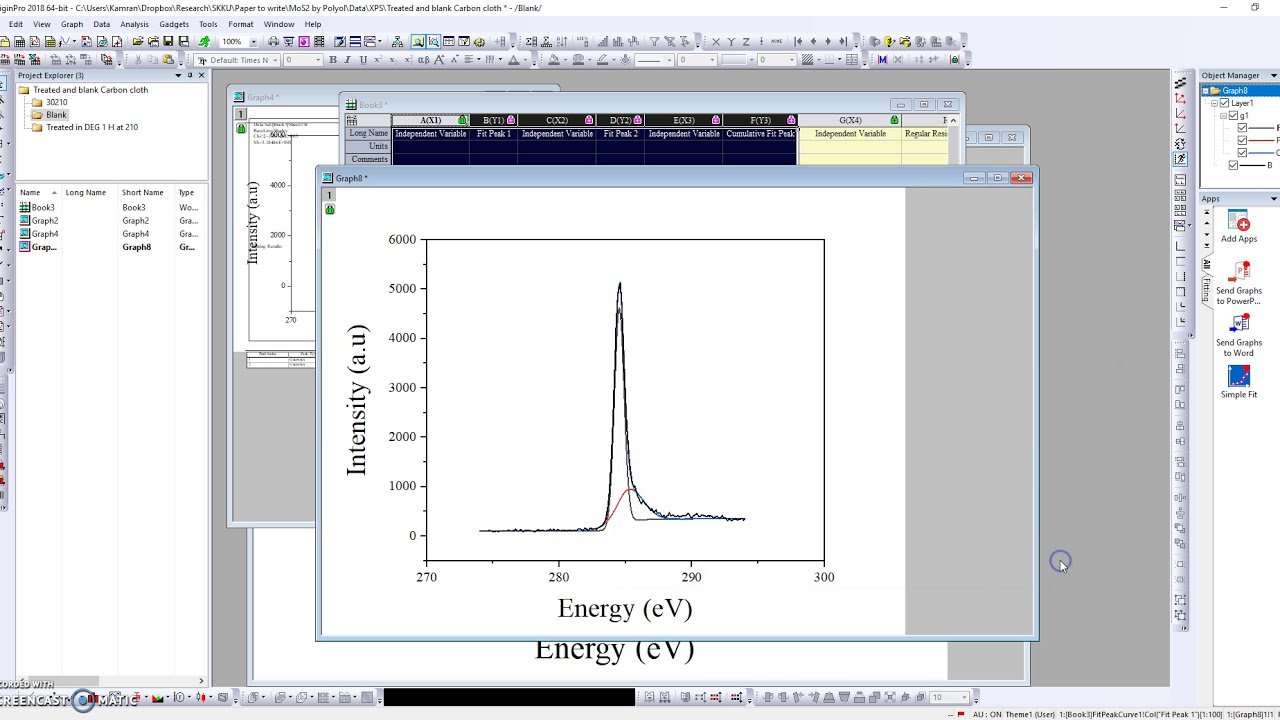Click the green running-man Recalculate icon

pyautogui.click(x=204, y=41)
